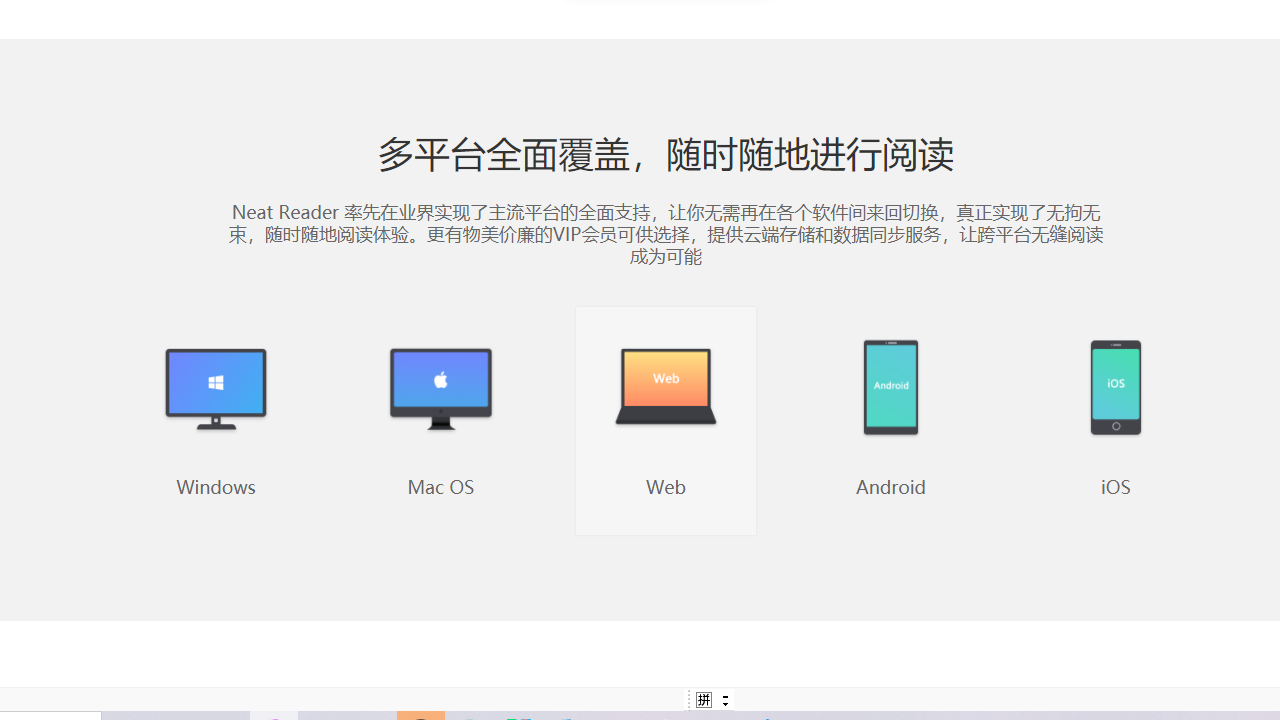The image size is (1280, 720).
Task: Click the Apple logo on the Mac display
Action: [440, 381]
